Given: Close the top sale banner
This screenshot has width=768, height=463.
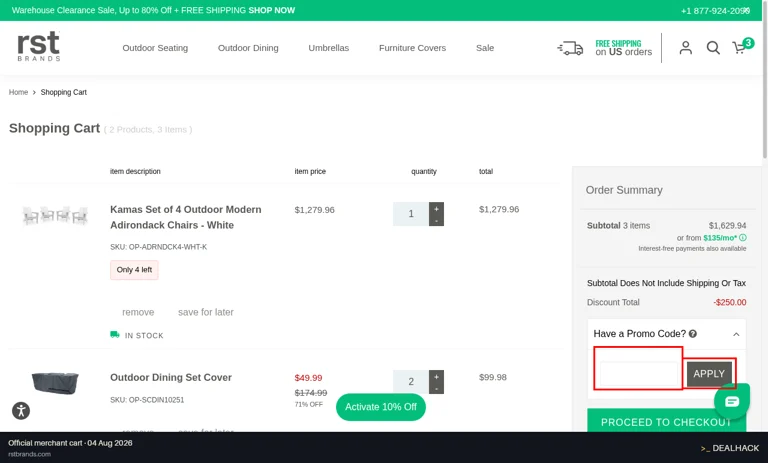Looking at the screenshot, I should coord(746,11).
